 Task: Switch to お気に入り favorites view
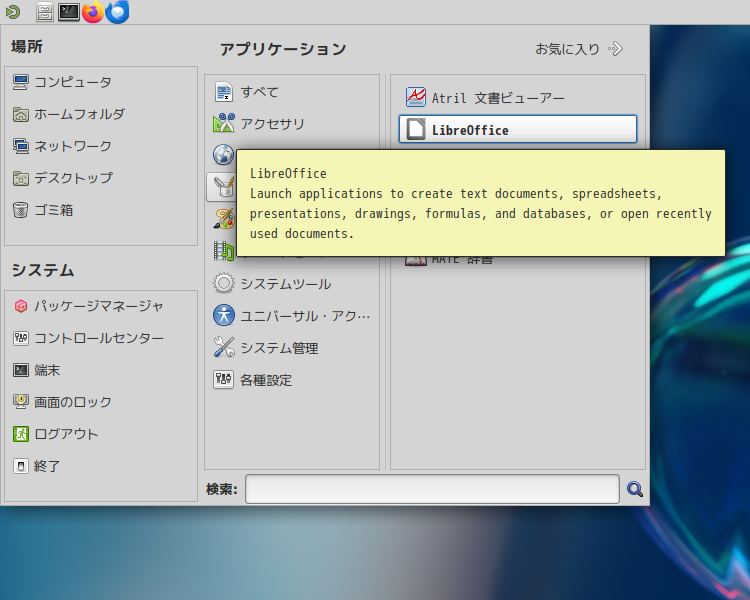click(579, 49)
